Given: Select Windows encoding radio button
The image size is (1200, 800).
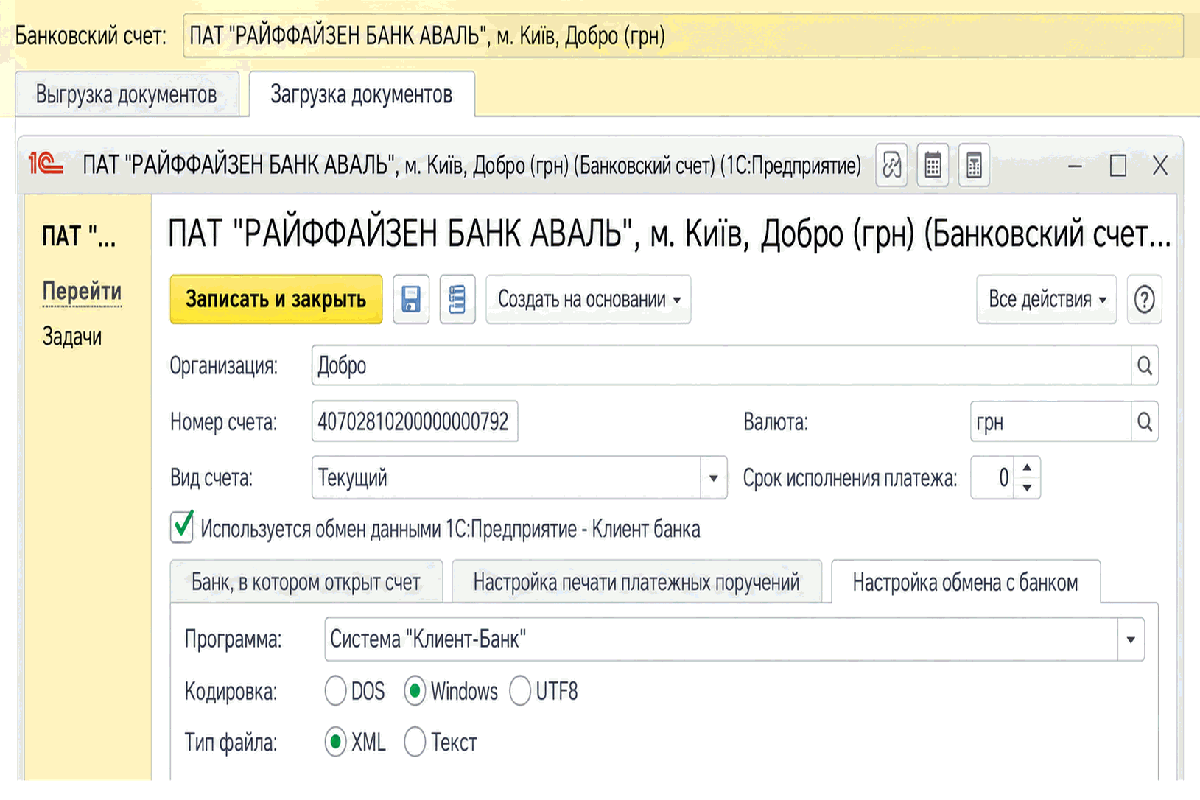Looking at the screenshot, I should pyautogui.click(x=415, y=691).
